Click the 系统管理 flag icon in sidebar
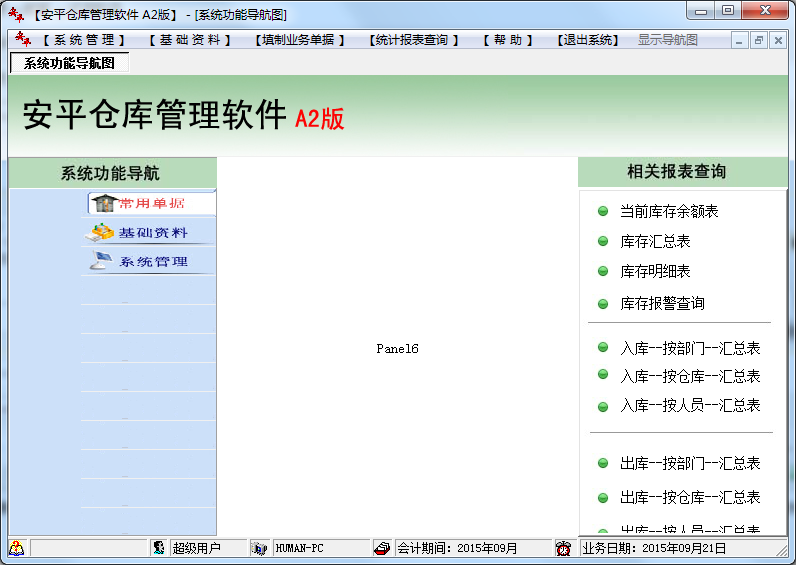 [102, 261]
